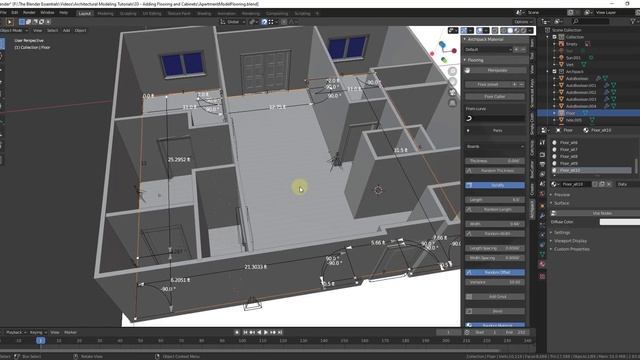Viewport: 640px width, 360px height.
Task: Open the Object Mode dropdown
Action: tap(13, 30)
